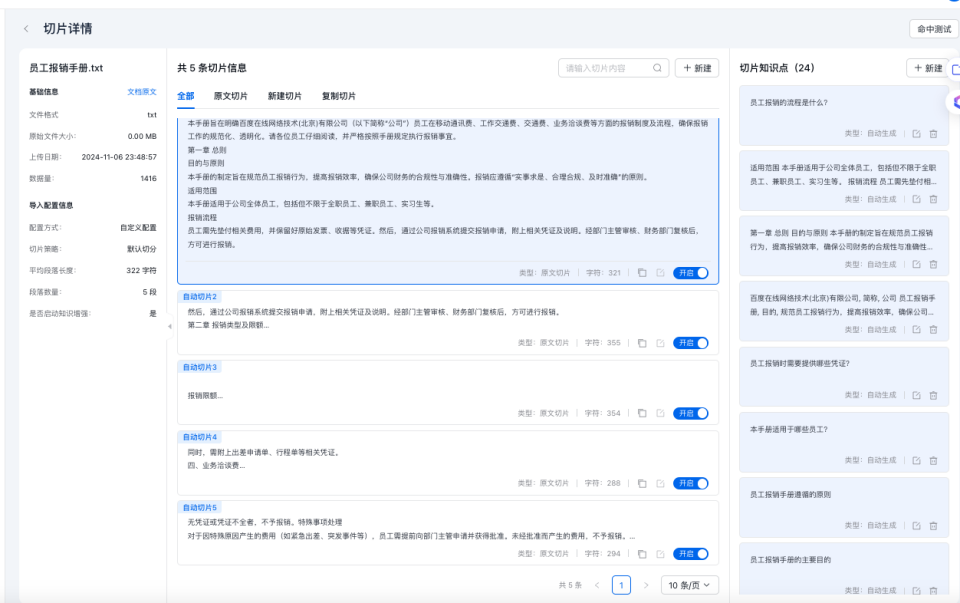Delete knowledge point 员工报销的流程是什么?
This screenshot has height=603, width=960.
[x=933, y=133]
